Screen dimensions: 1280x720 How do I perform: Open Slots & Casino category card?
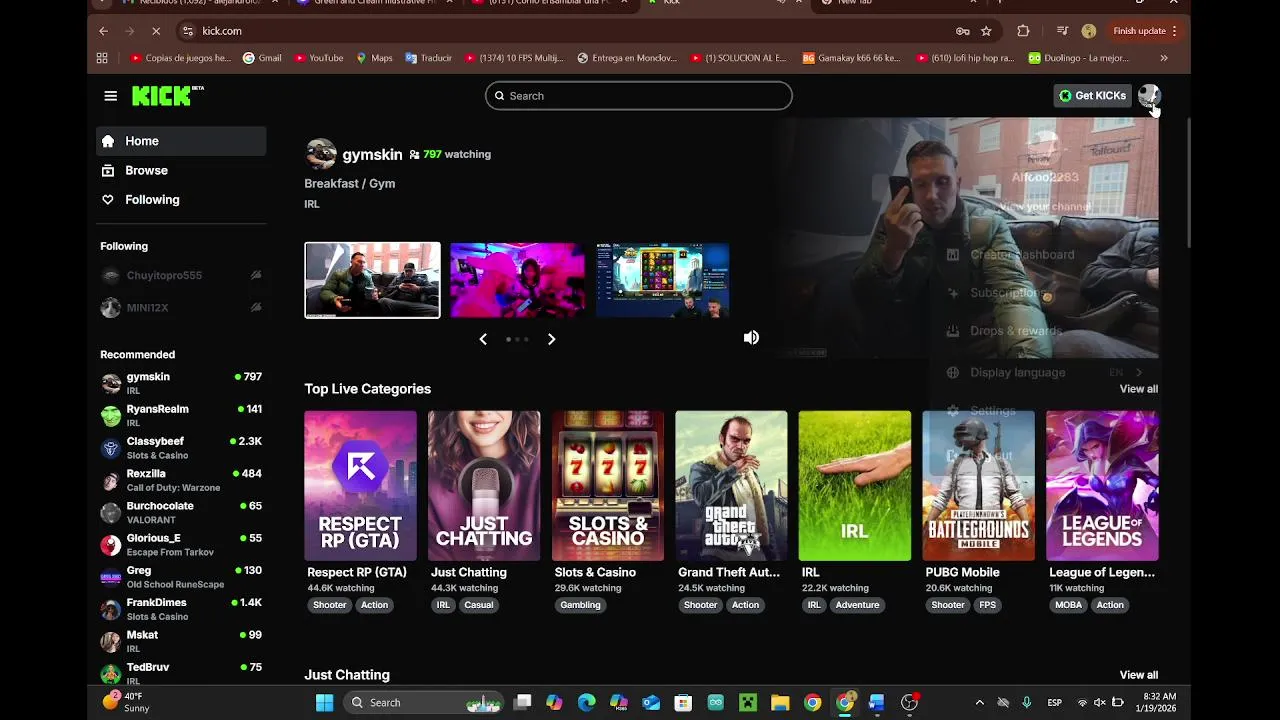click(x=608, y=486)
